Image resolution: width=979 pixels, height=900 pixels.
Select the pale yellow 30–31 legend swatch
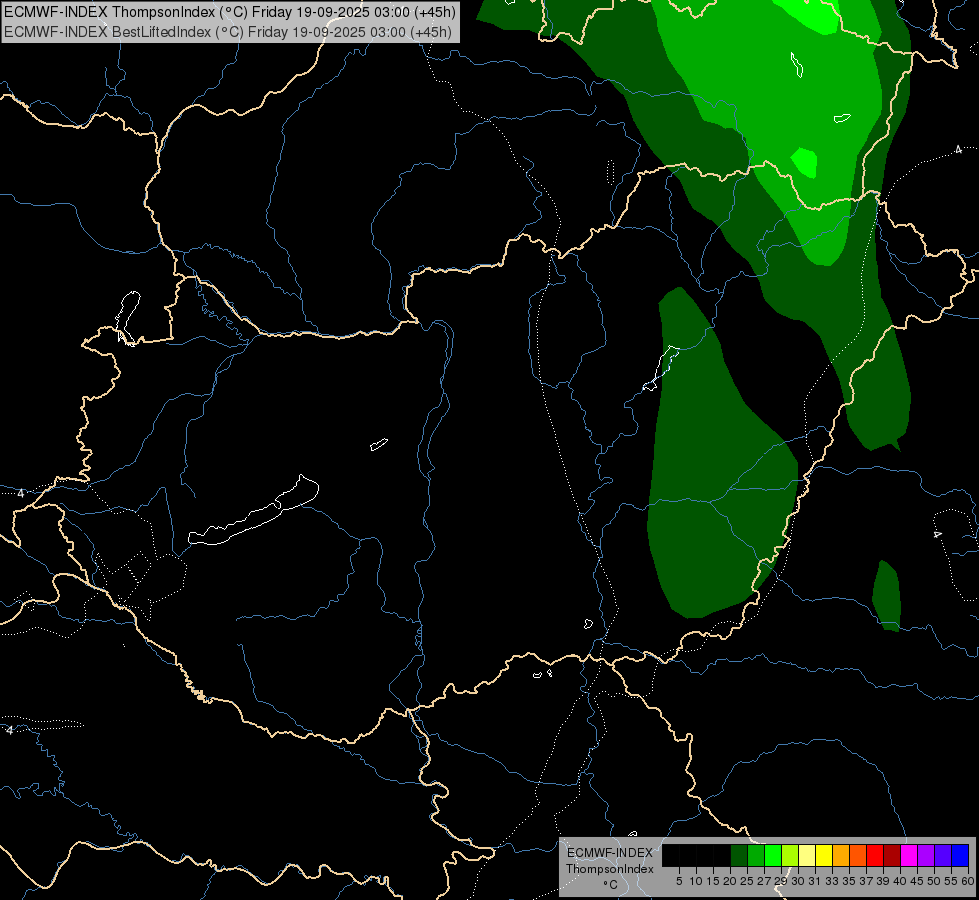point(807,855)
